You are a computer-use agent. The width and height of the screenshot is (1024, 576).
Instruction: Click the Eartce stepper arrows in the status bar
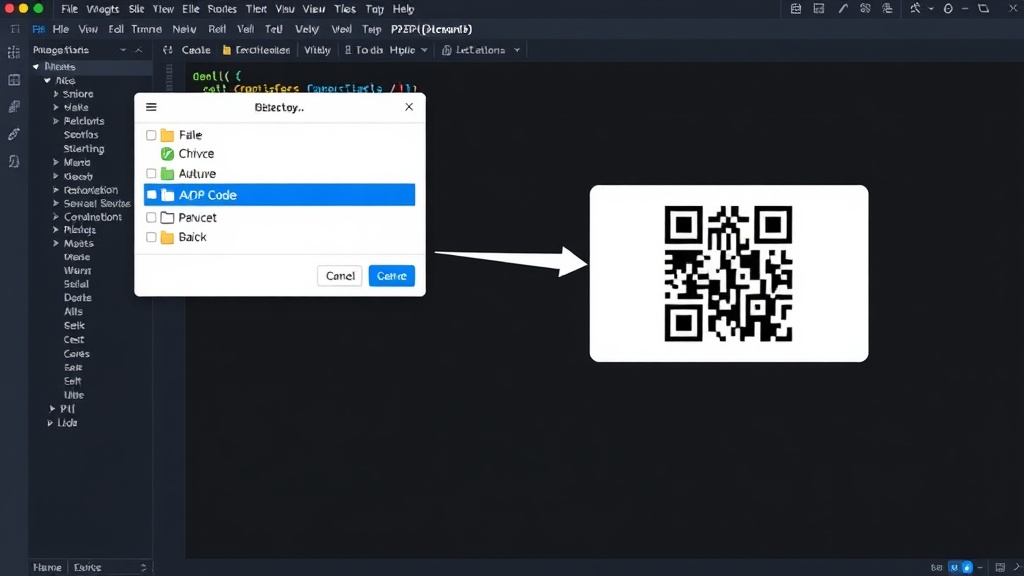pyautogui.click(x=144, y=568)
